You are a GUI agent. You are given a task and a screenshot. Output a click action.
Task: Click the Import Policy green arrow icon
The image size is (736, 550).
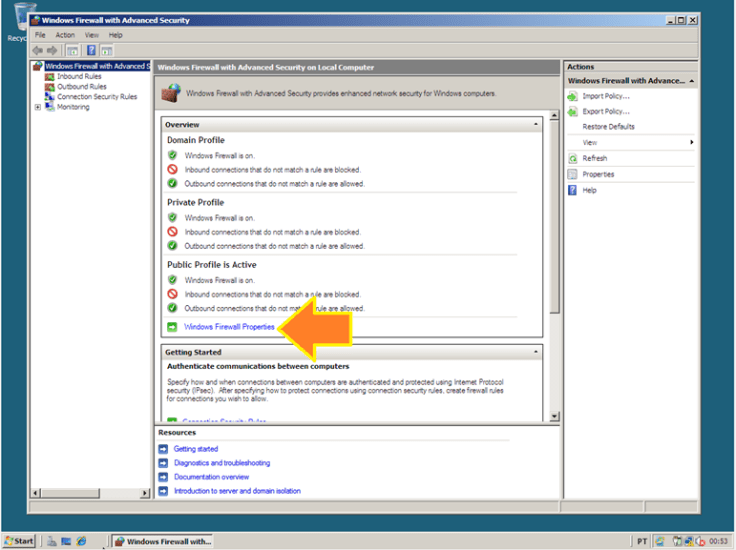tap(573, 96)
